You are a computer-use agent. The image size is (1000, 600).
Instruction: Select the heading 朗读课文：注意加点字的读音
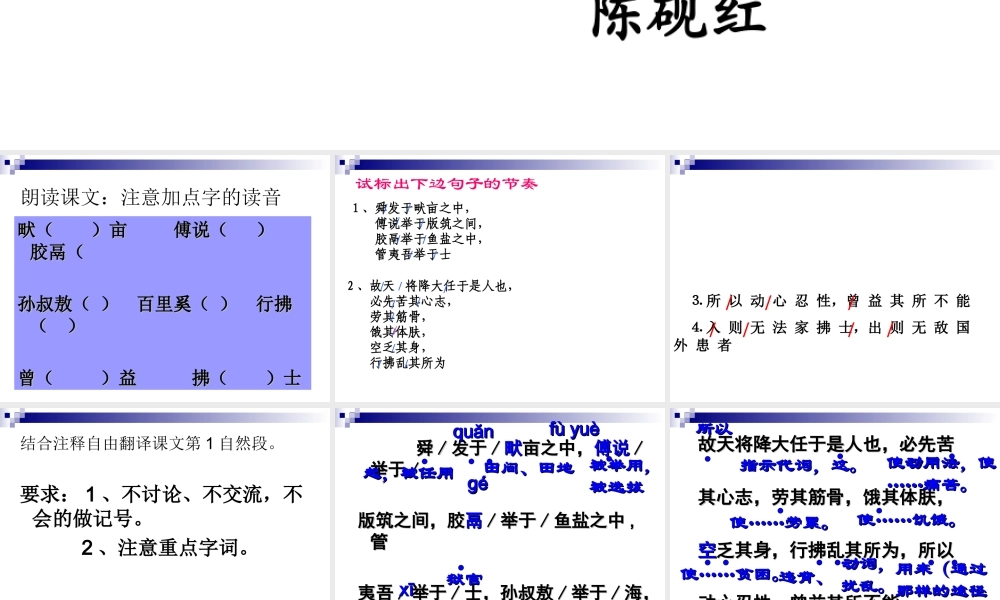tap(151, 197)
